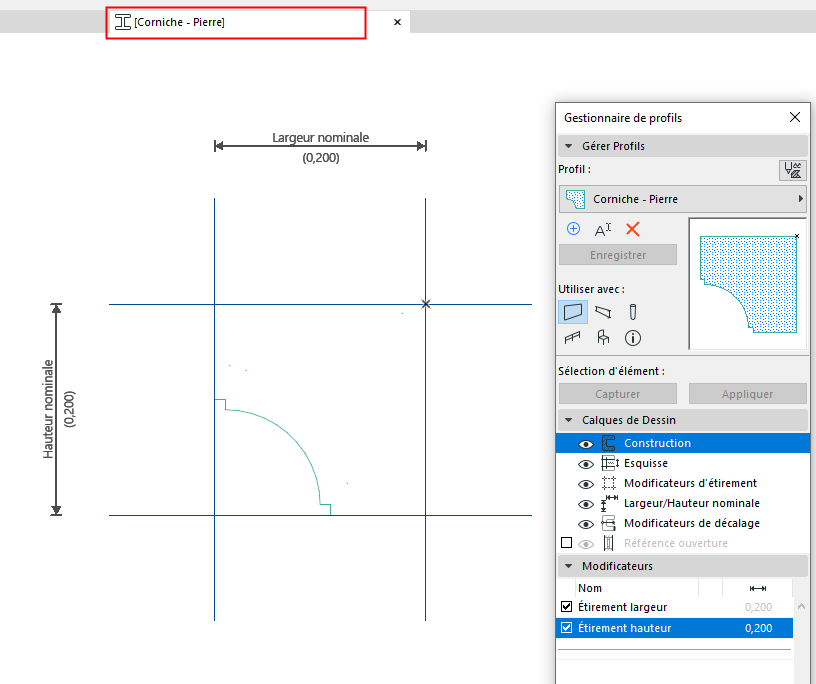Screen dimensions: 816x684
Task: Open the Corniche - Pierre profile dropdown
Action: [683, 199]
